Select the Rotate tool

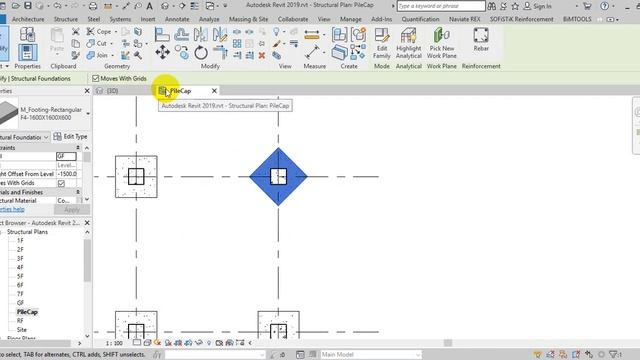click(201, 53)
